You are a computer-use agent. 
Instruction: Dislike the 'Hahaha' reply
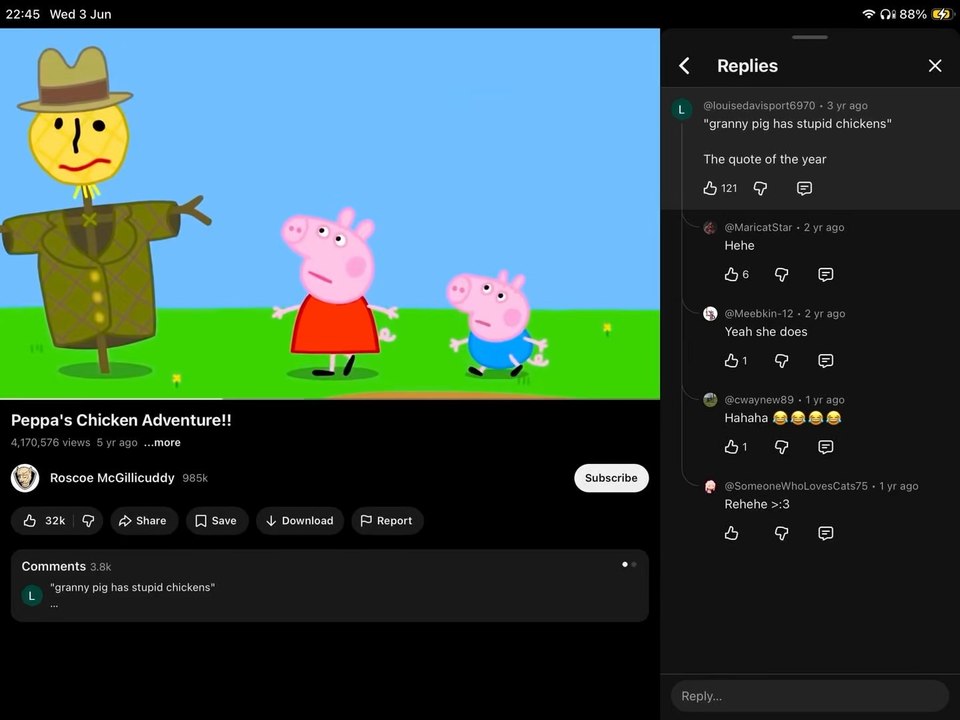(x=781, y=447)
